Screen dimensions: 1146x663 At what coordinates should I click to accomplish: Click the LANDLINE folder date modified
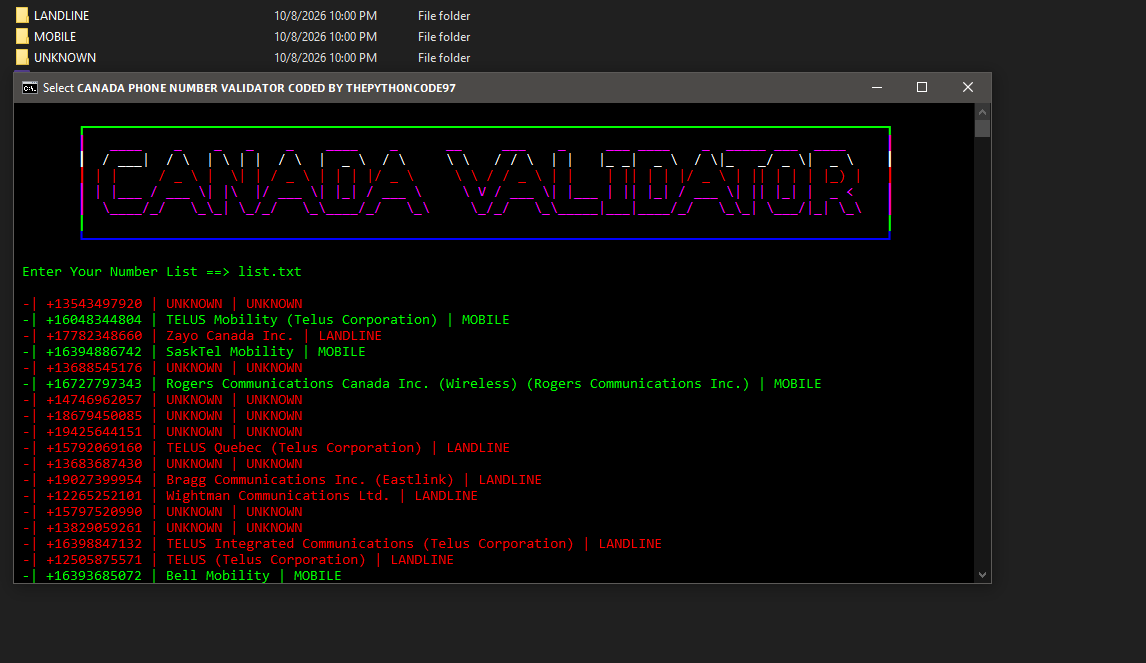coord(325,15)
